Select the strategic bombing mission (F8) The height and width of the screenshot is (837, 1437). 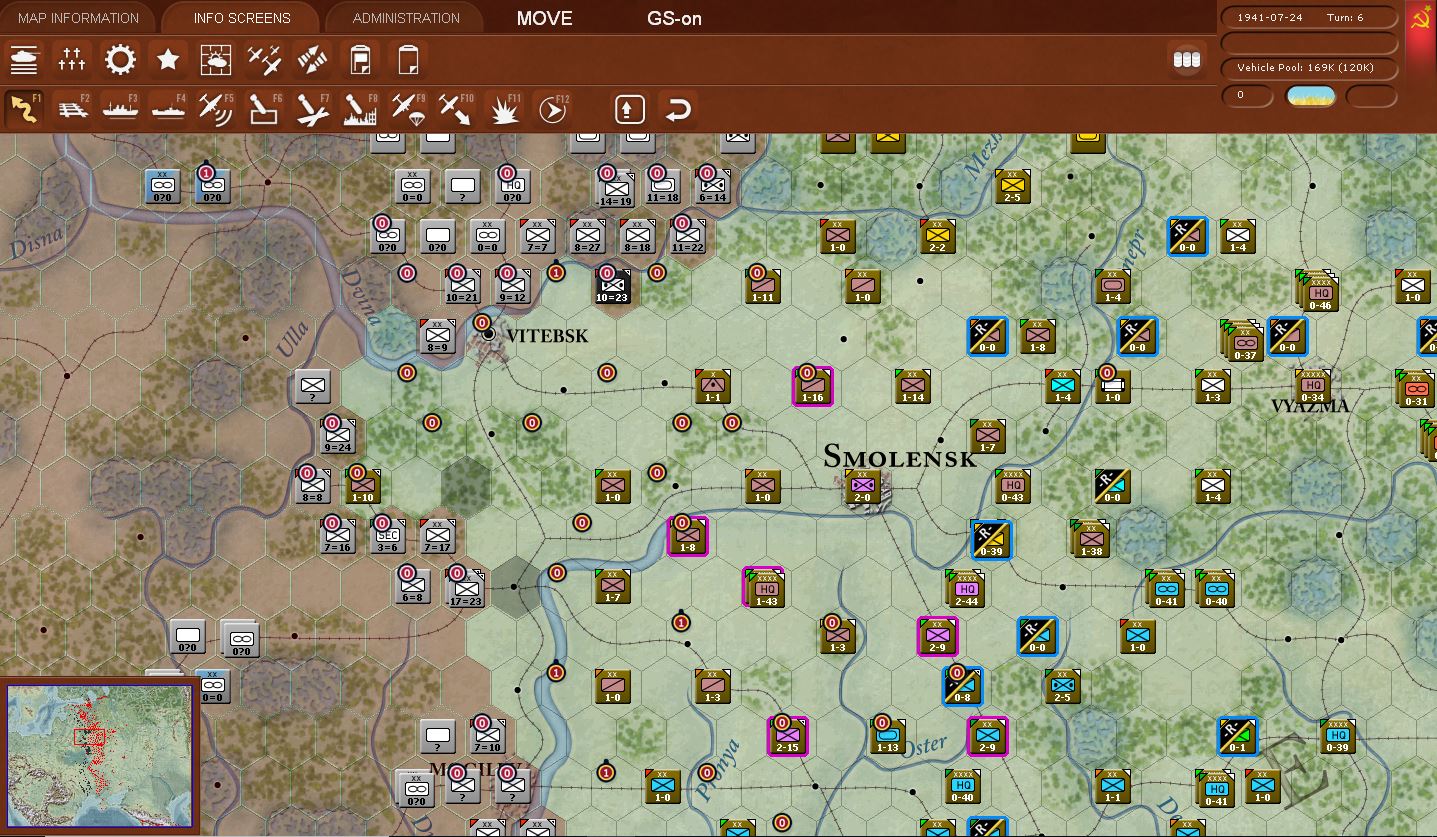(x=359, y=108)
